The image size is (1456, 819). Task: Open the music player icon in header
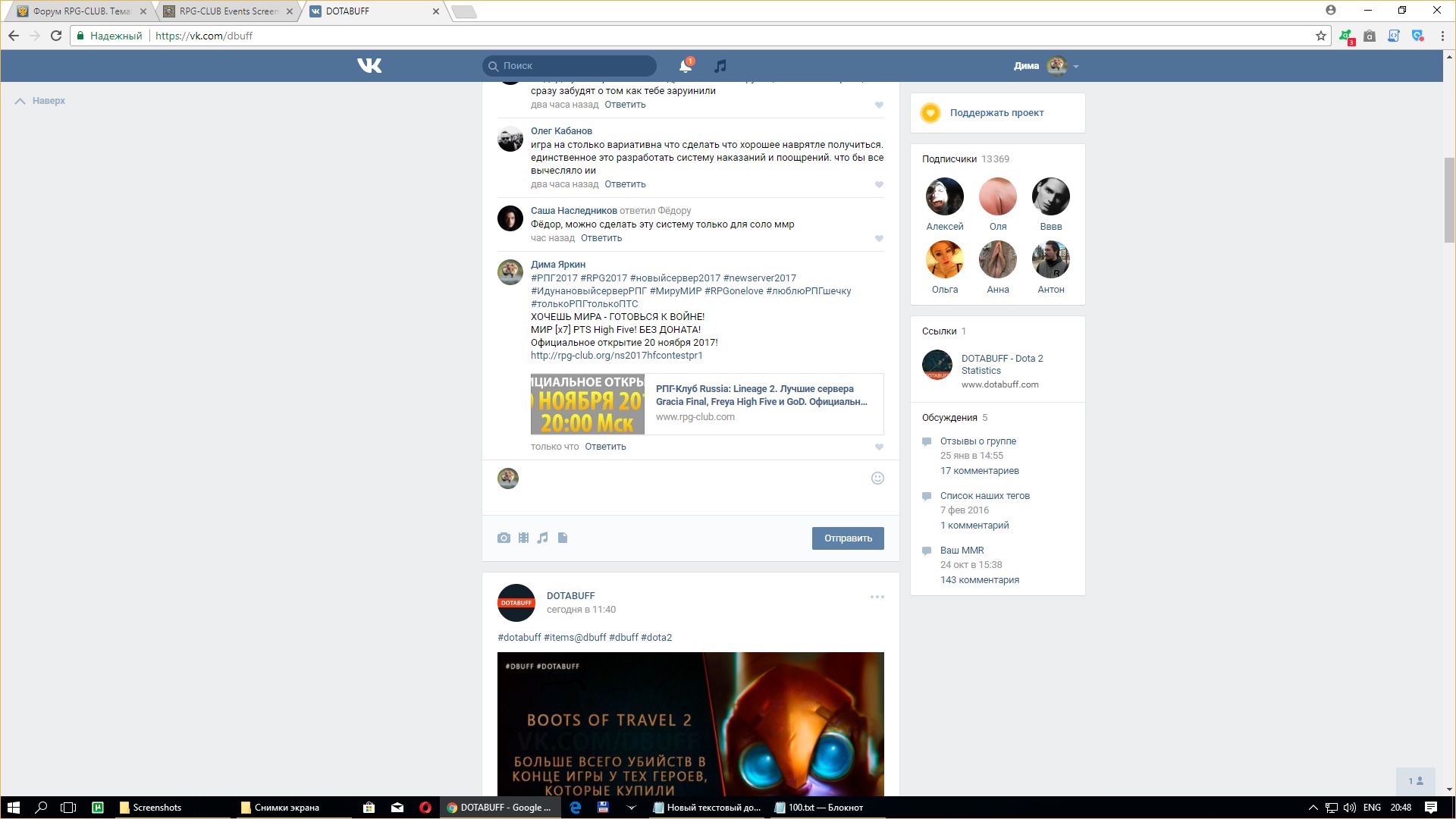(x=720, y=66)
